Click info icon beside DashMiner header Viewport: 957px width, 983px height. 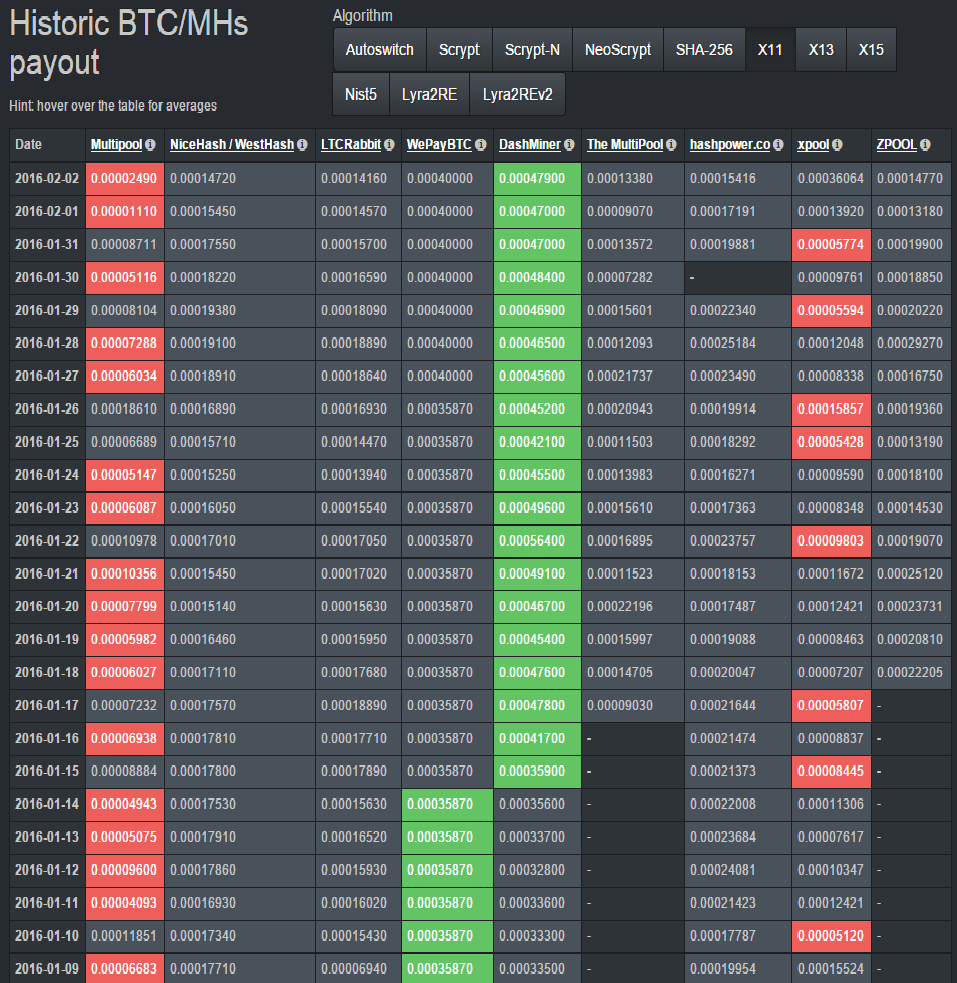(x=569, y=145)
